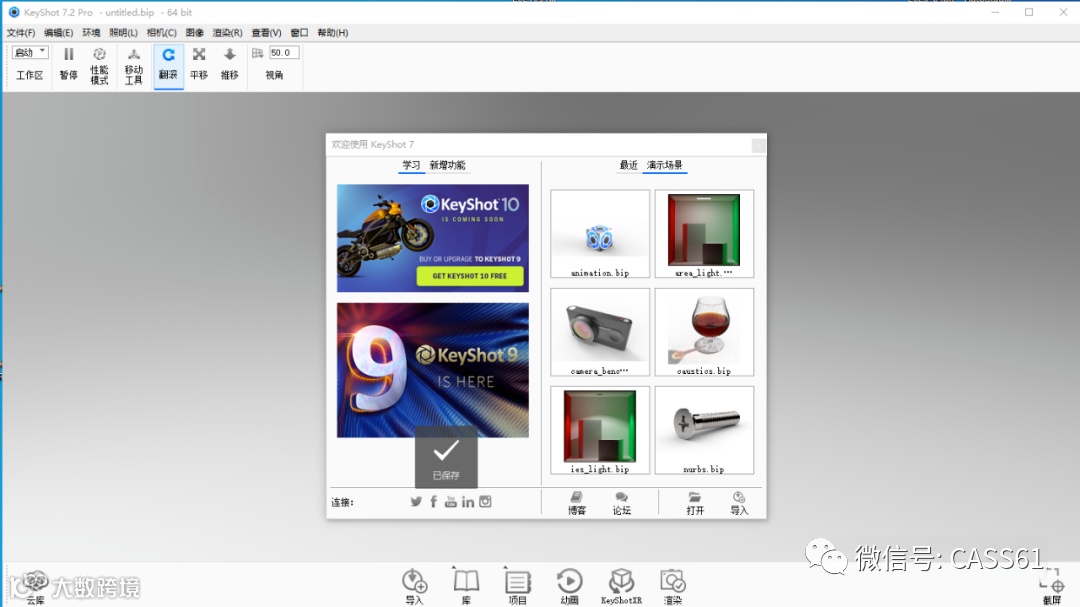Open the File menu

[x=21, y=32]
